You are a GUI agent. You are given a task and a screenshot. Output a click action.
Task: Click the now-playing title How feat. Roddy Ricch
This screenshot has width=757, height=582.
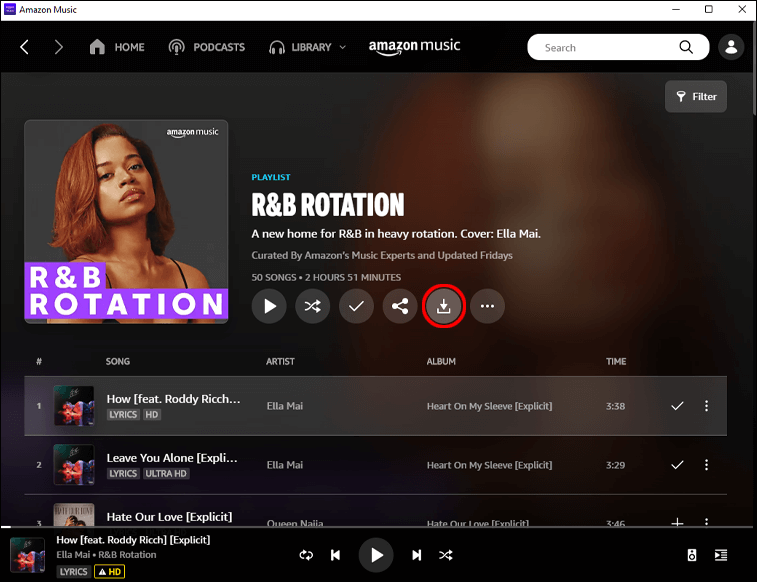pyautogui.click(x=133, y=540)
